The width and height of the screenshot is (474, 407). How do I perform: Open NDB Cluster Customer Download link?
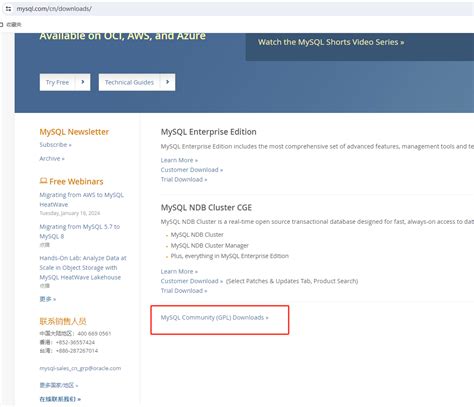[192, 281]
